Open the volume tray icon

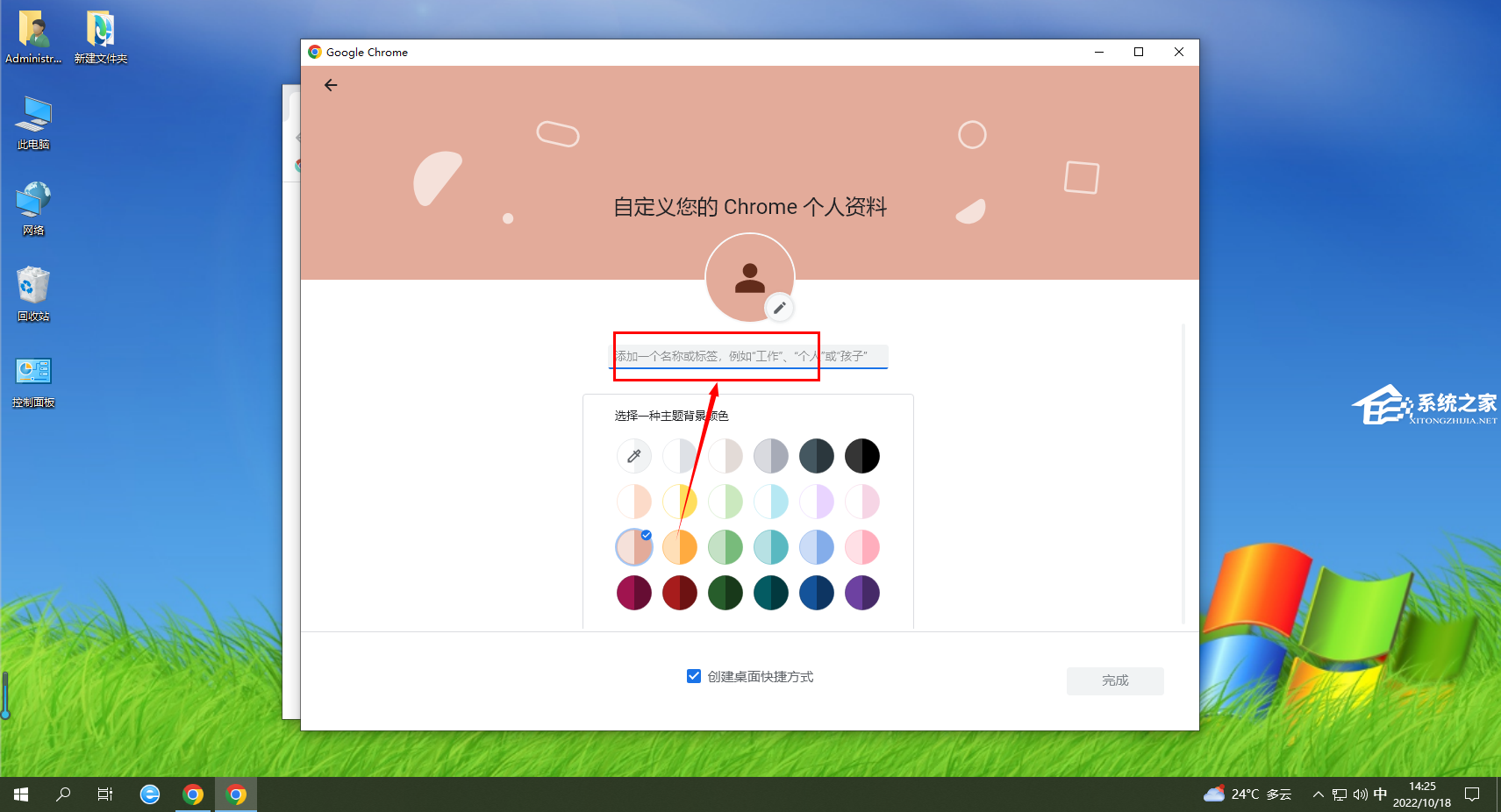(1360, 794)
